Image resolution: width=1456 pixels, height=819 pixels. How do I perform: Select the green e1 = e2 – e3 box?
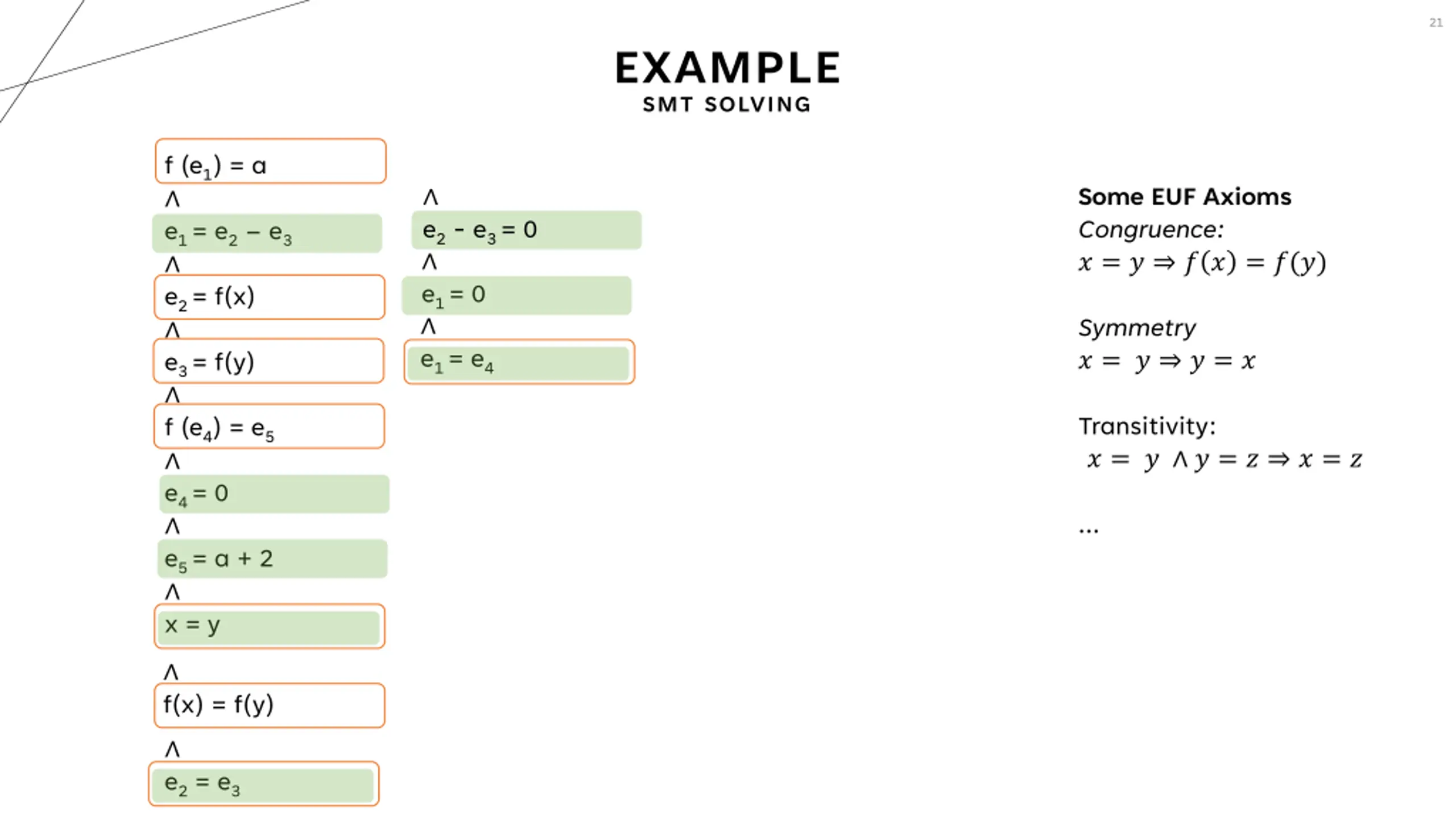pyautogui.click(x=267, y=233)
